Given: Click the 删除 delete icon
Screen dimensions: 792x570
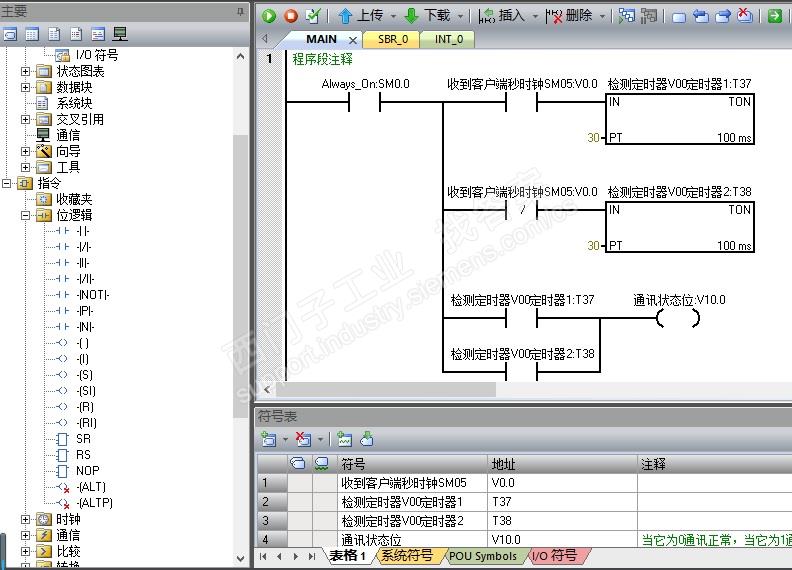Looking at the screenshot, I should pos(554,16).
